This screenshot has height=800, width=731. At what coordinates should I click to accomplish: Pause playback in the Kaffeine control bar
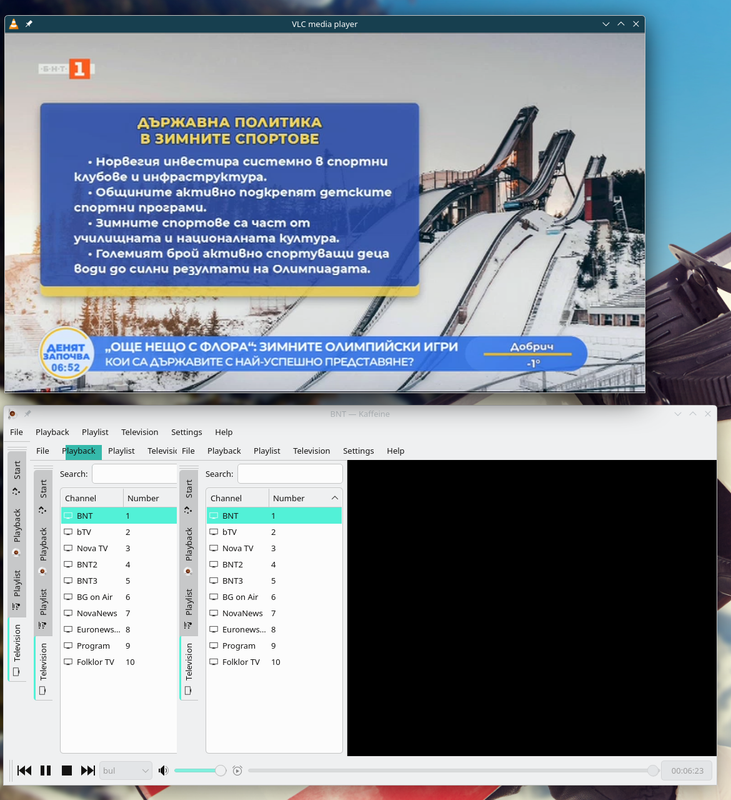[x=45, y=770]
